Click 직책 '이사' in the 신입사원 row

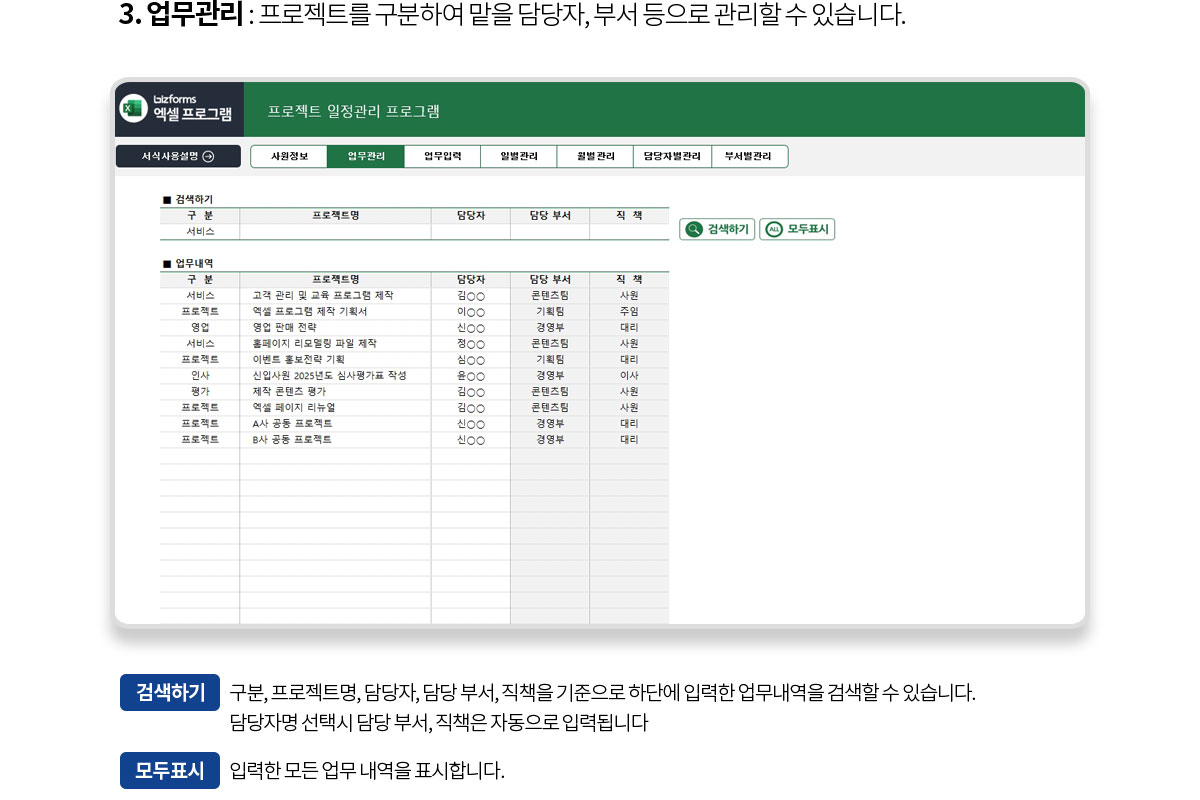tap(629, 376)
